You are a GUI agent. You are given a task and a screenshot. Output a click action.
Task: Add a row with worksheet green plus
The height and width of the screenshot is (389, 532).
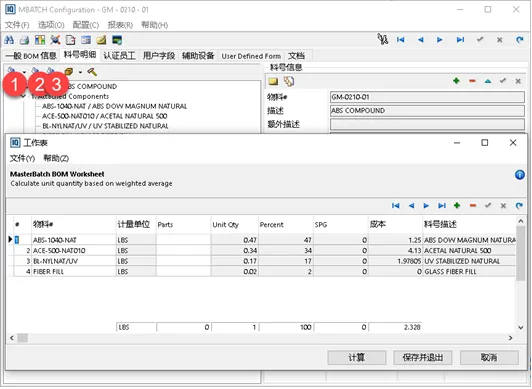coord(457,206)
